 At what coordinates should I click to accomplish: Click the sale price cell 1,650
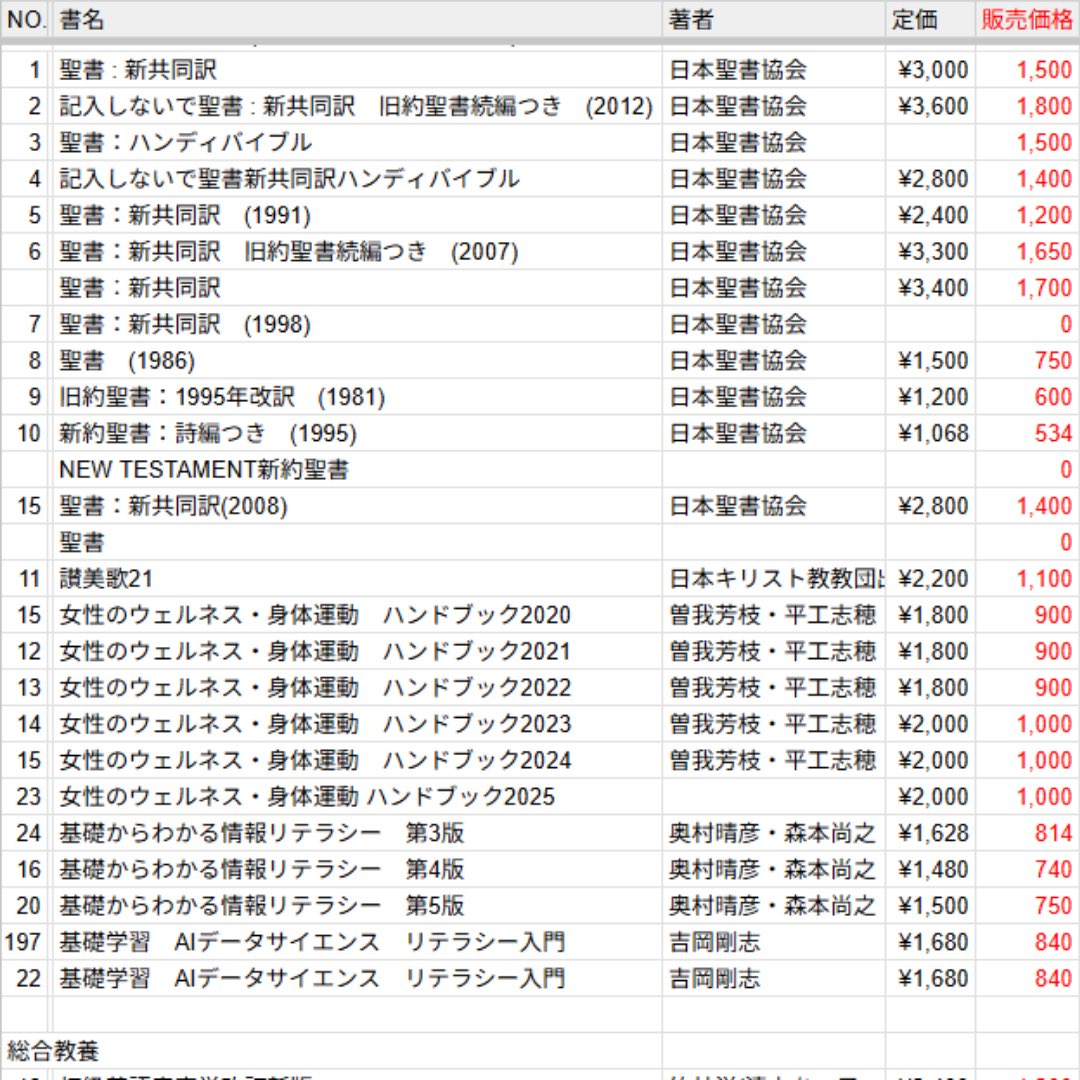click(1027, 251)
